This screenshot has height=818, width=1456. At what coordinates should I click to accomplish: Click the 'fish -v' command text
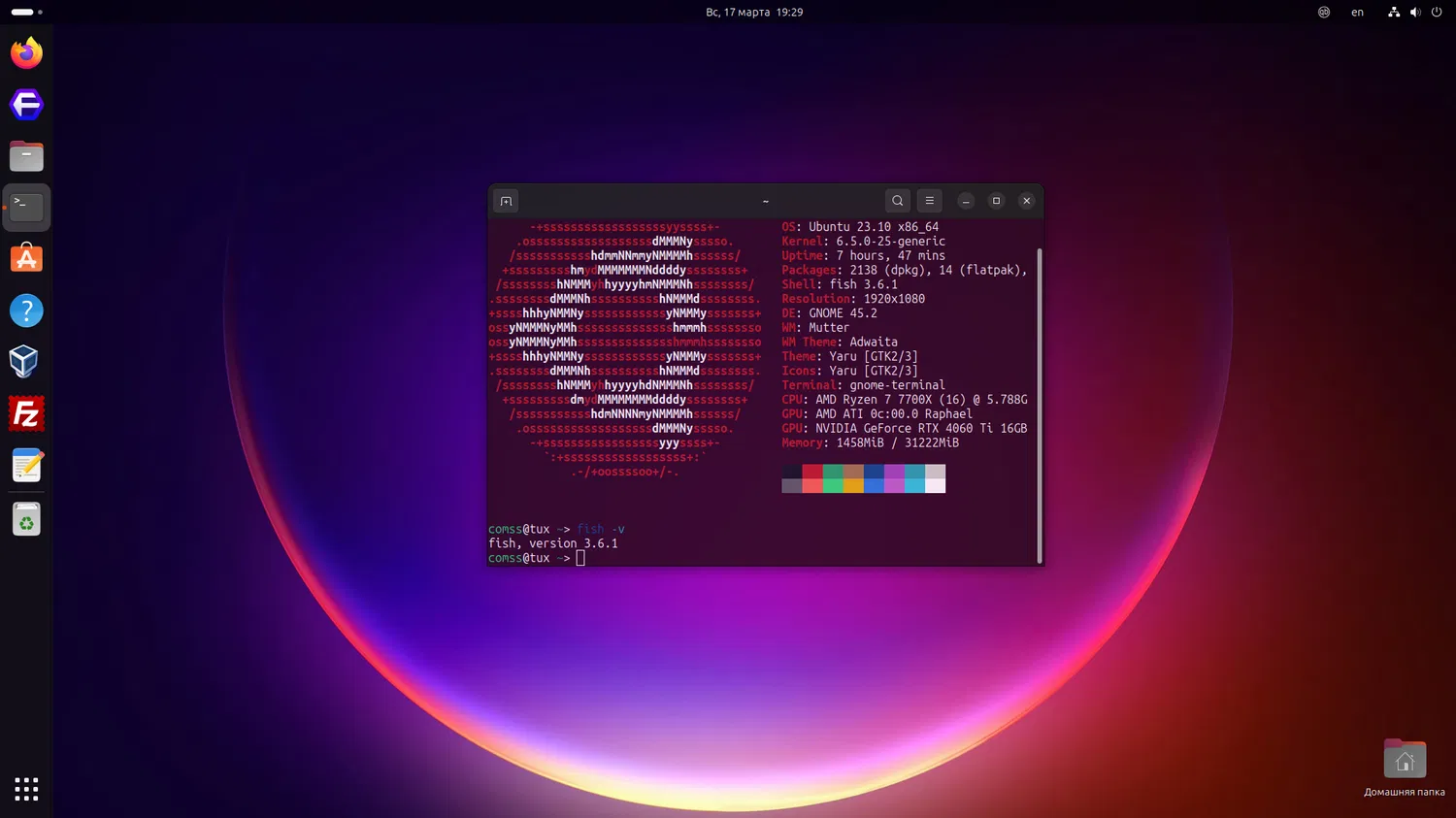tap(601, 529)
